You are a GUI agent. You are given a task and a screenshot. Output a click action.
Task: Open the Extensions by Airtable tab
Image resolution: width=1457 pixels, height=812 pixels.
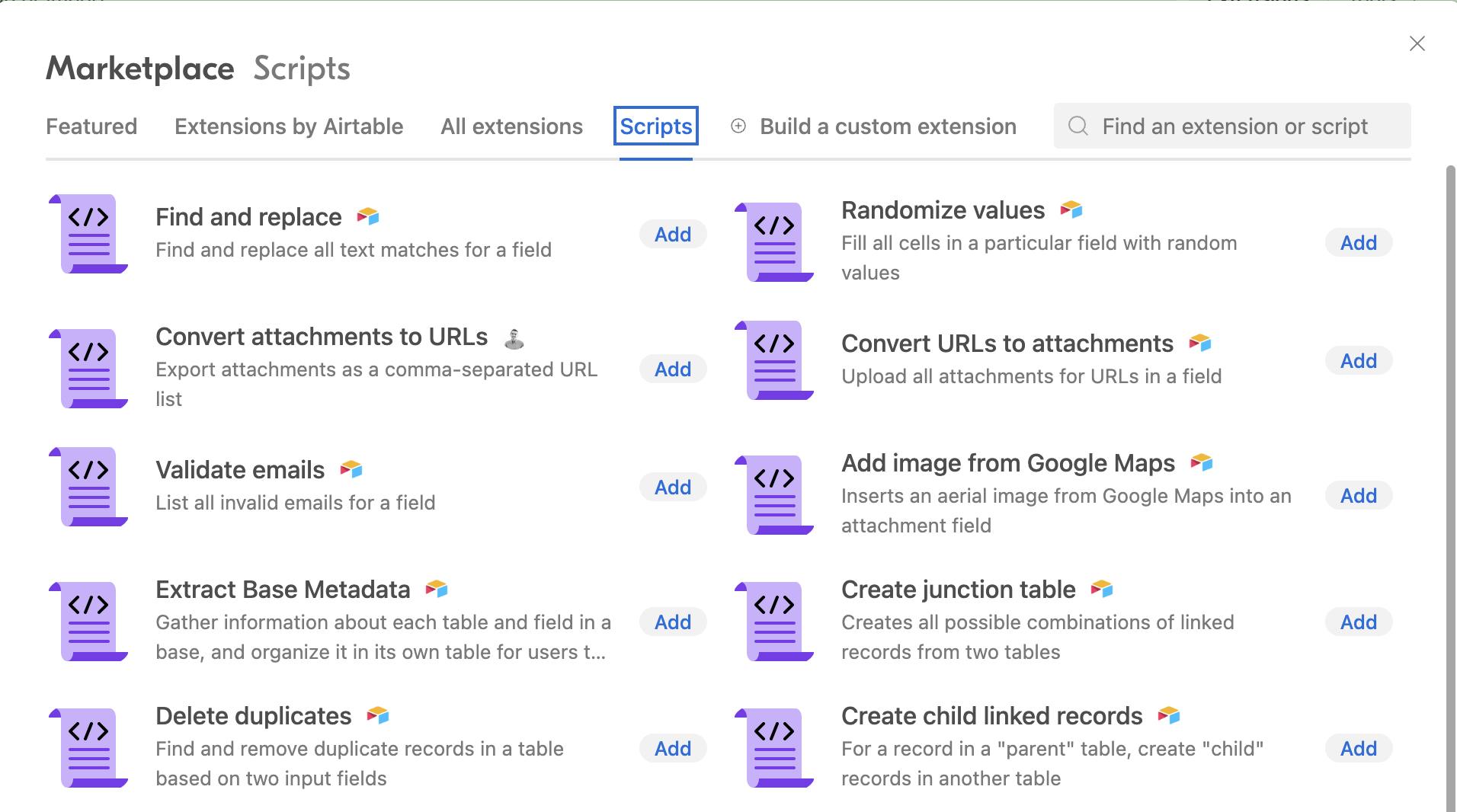click(289, 126)
